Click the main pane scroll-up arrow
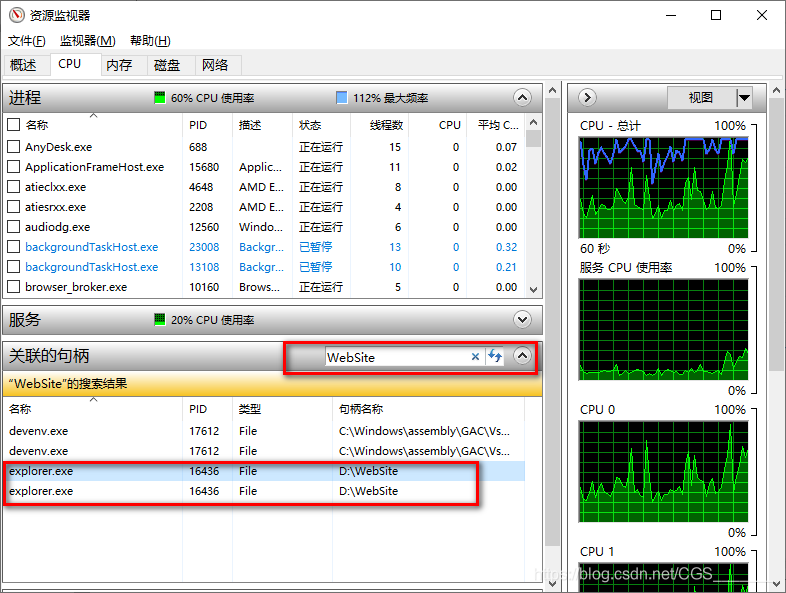Screen dimensions: 786x593 click(552, 91)
